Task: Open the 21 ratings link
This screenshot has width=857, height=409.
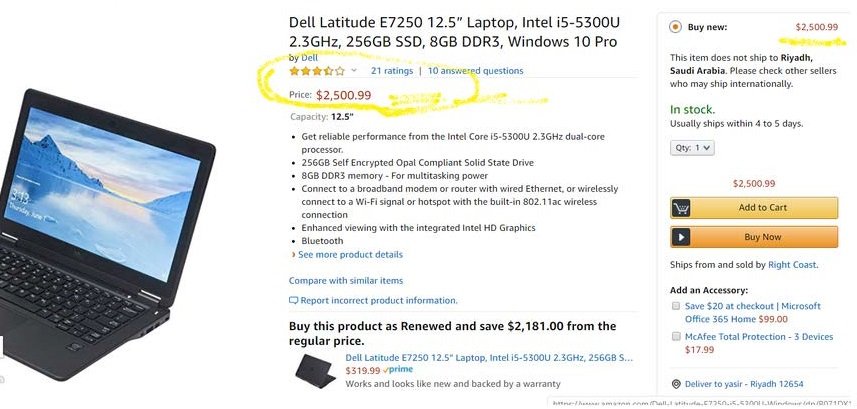Action: tap(391, 71)
